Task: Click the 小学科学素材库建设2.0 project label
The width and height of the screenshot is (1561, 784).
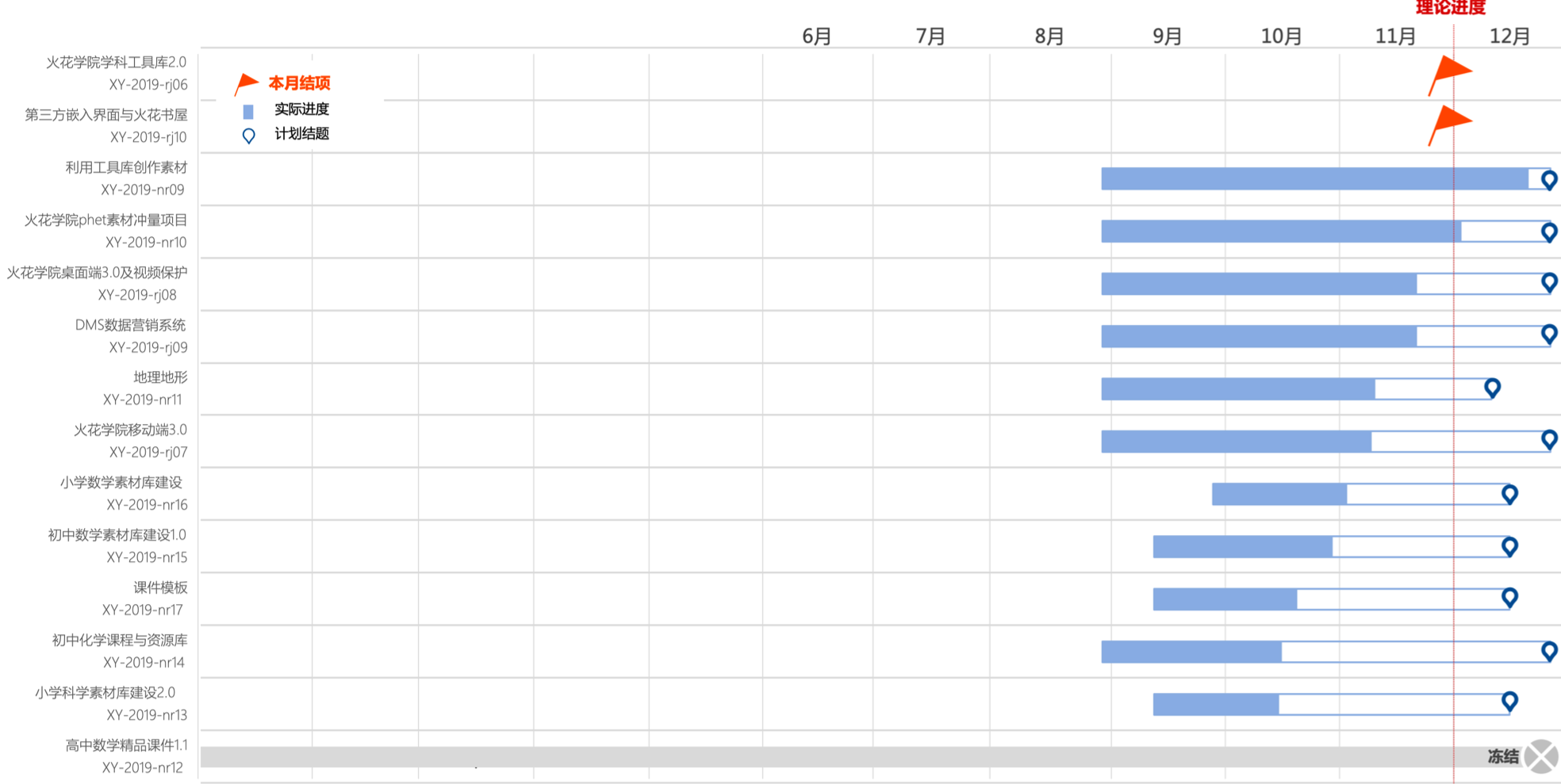Action: click(105, 692)
